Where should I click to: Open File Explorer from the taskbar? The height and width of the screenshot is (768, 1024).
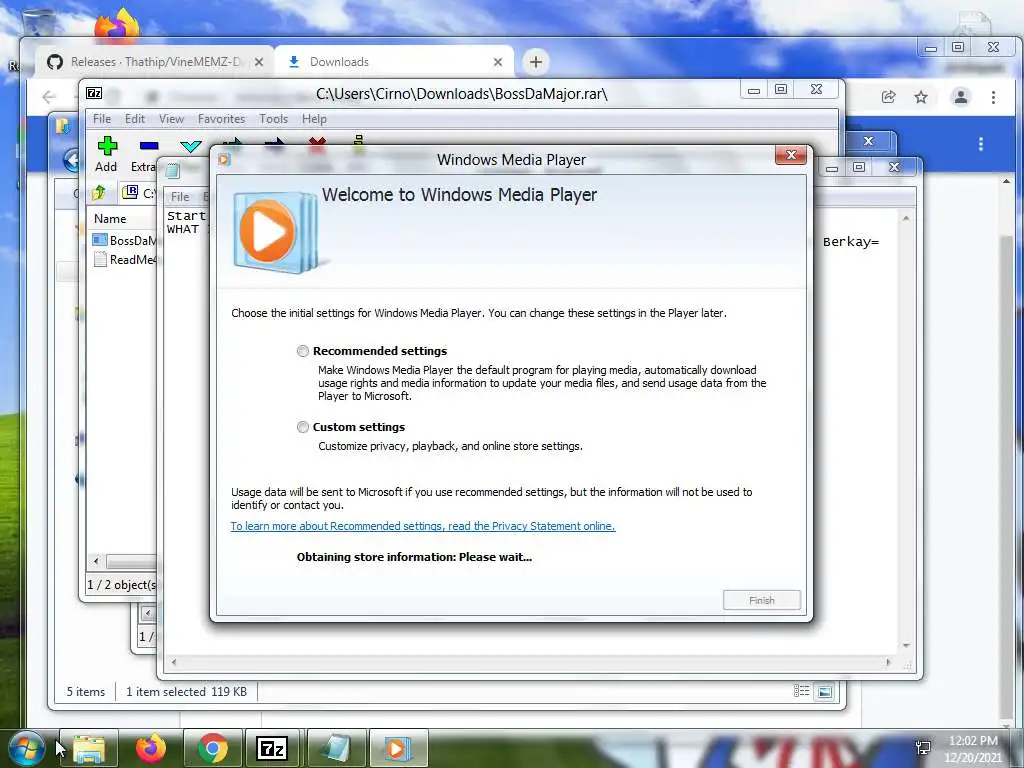pos(89,748)
